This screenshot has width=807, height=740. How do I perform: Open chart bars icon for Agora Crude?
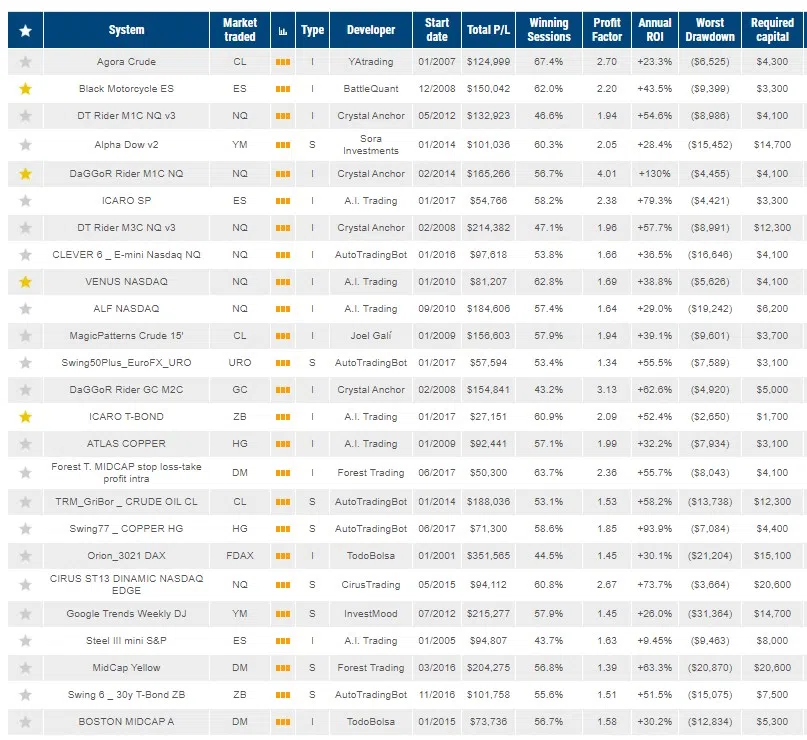click(283, 62)
